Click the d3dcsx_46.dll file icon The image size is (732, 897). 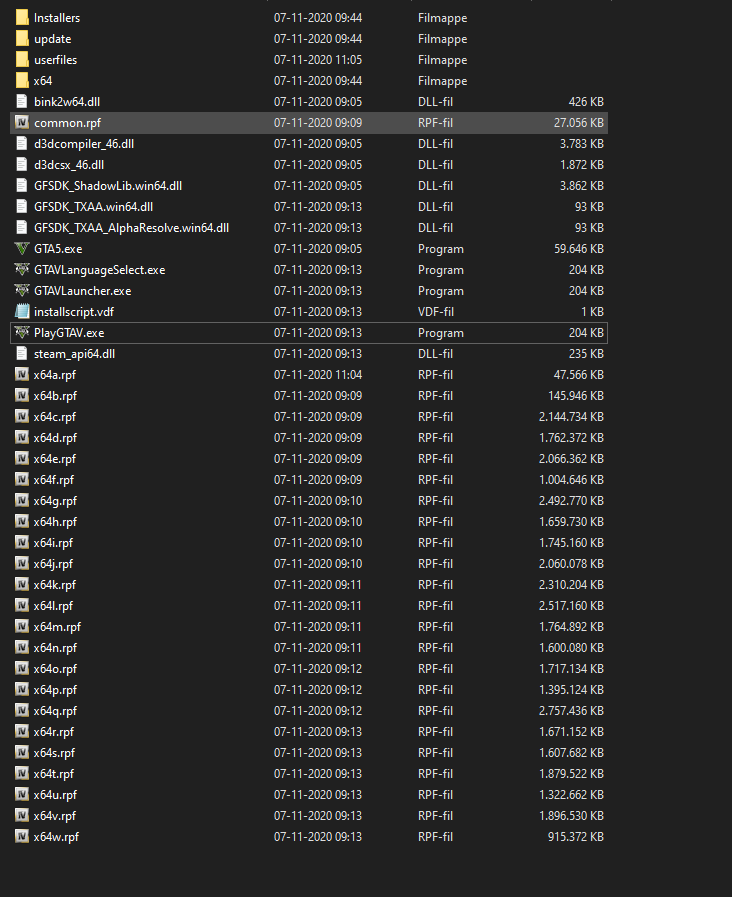pos(22,165)
